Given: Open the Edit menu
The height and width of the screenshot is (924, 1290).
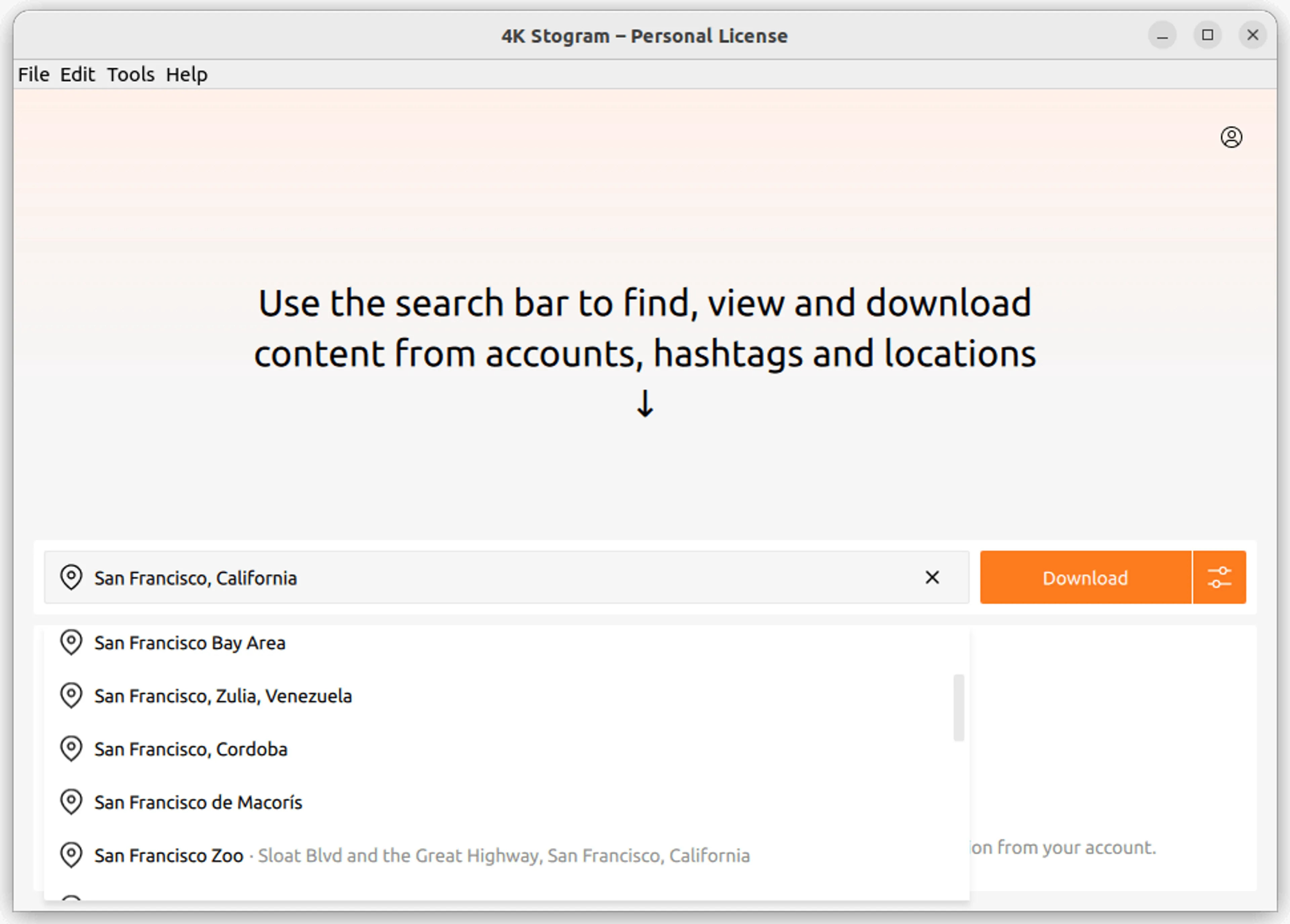Looking at the screenshot, I should [x=77, y=75].
